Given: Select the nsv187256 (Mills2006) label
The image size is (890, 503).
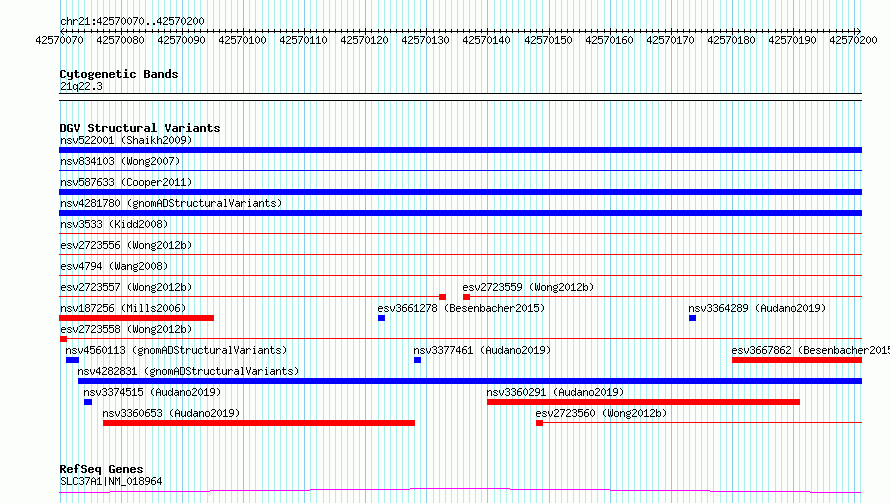Looking at the screenshot, I should click(123, 308).
